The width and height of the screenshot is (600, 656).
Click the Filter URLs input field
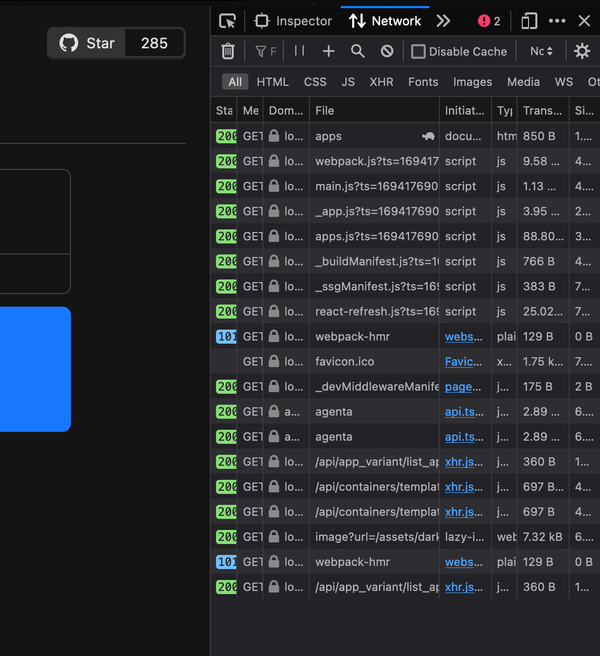[x=268, y=51]
